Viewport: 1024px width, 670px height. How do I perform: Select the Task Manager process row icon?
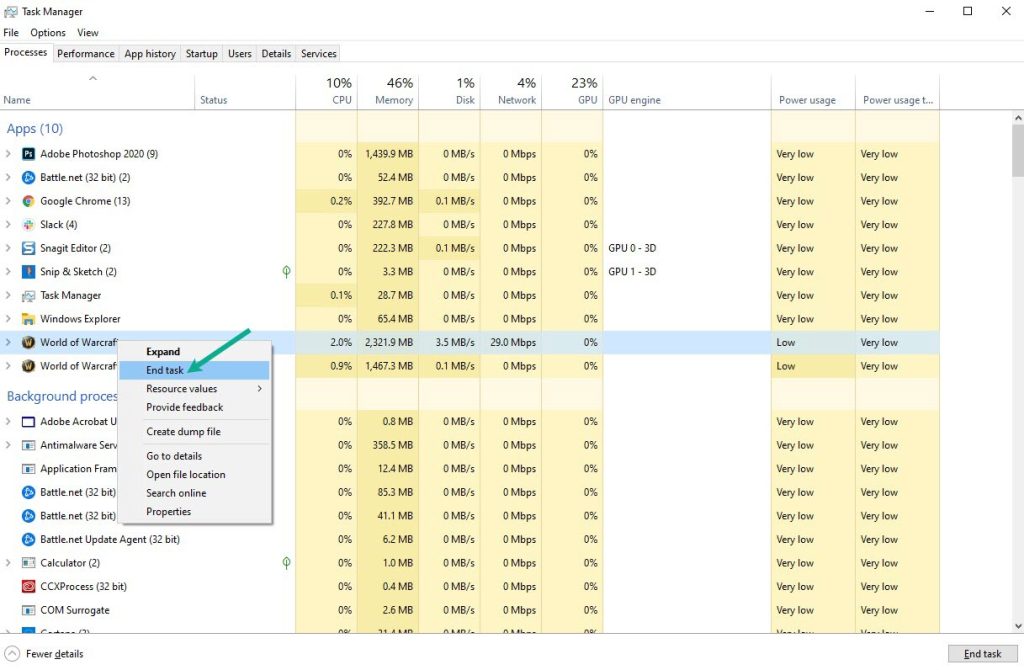[x=28, y=296]
